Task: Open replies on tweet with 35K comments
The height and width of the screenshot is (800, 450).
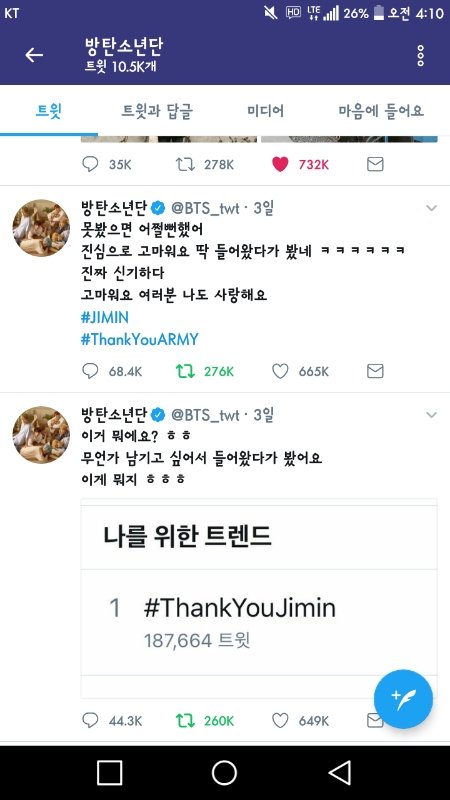Action: coord(90,164)
